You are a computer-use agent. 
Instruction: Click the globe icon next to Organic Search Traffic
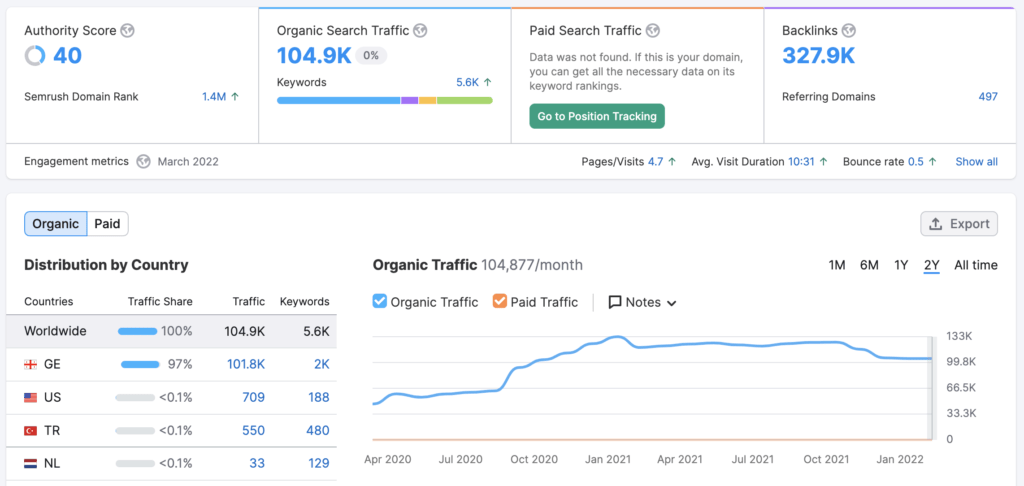420,31
